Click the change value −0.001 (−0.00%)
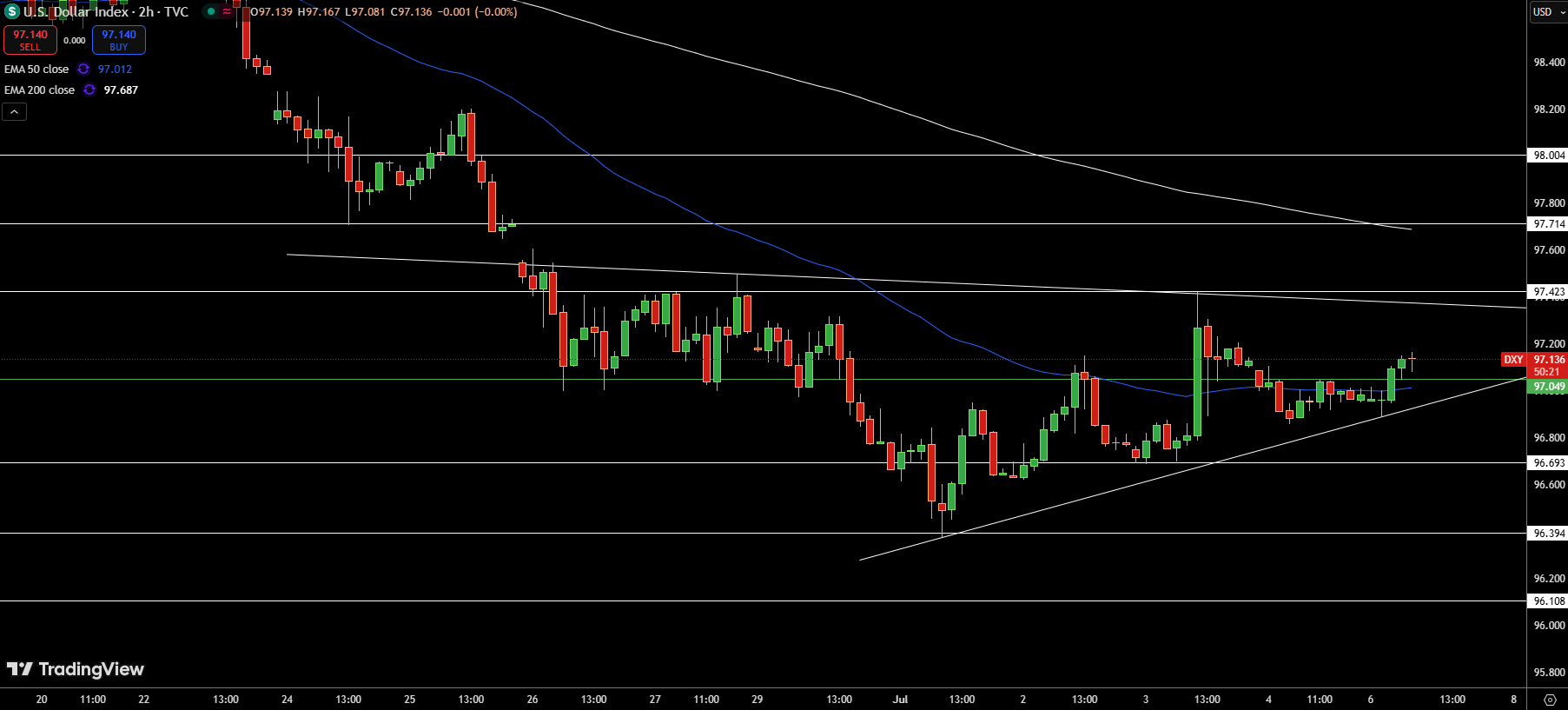1568x710 pixels. [477, 12]
